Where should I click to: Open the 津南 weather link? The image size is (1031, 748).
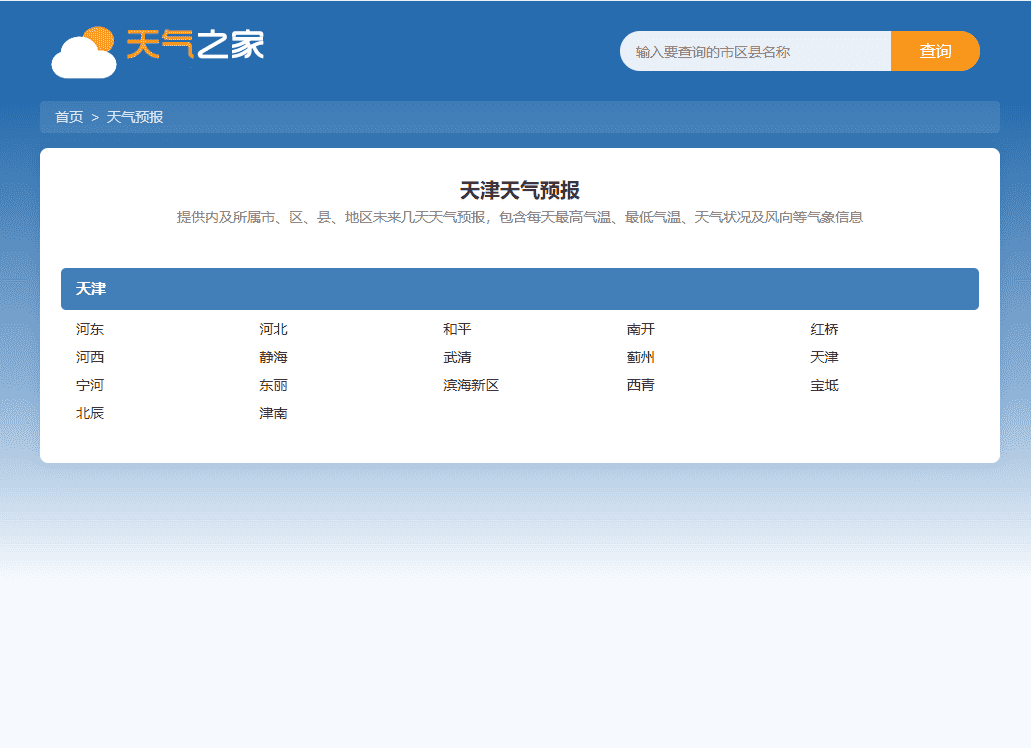tap(272, 413)
